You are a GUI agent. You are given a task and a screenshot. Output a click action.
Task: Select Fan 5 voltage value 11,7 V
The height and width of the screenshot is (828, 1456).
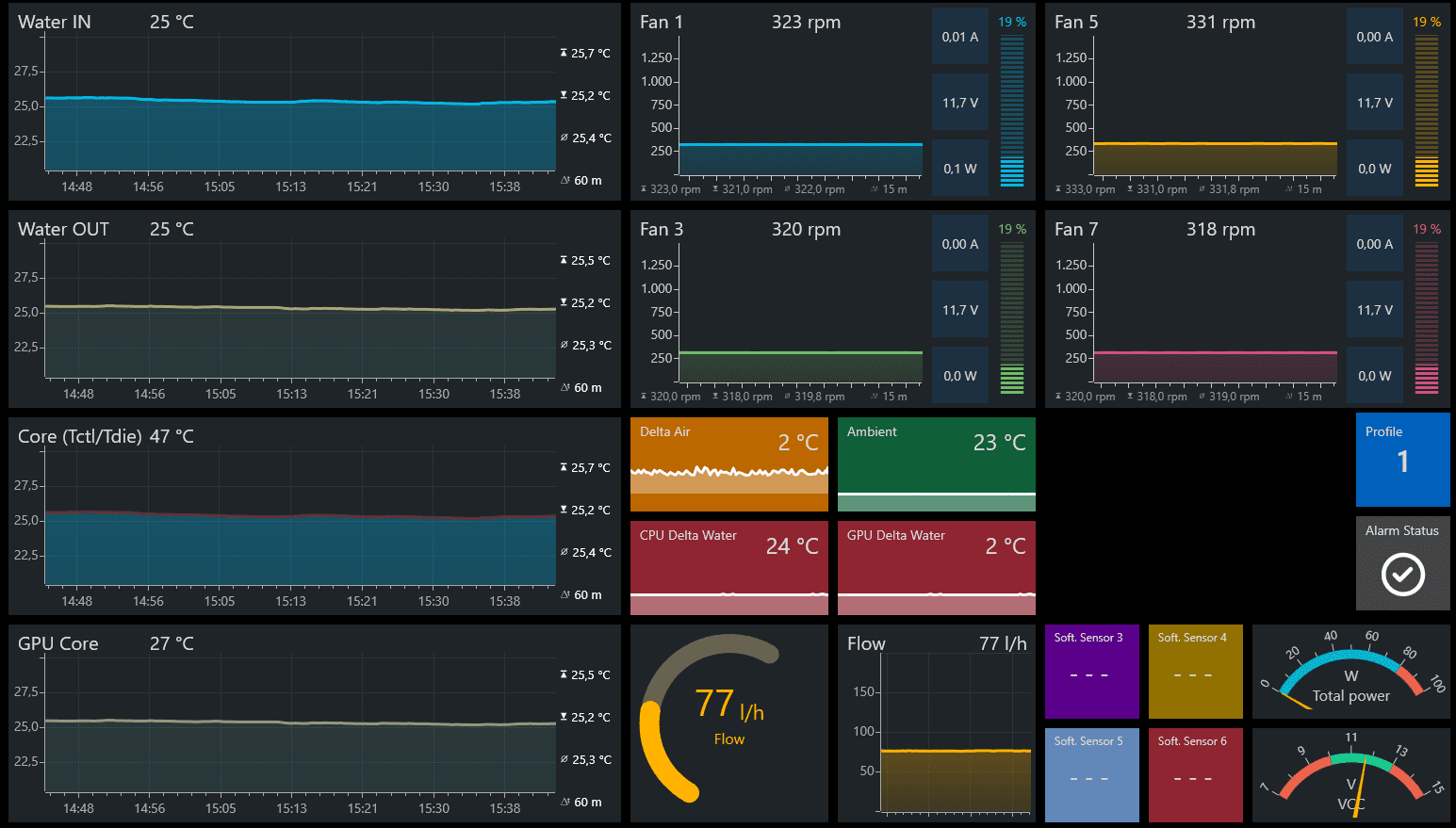[1375, 103]
